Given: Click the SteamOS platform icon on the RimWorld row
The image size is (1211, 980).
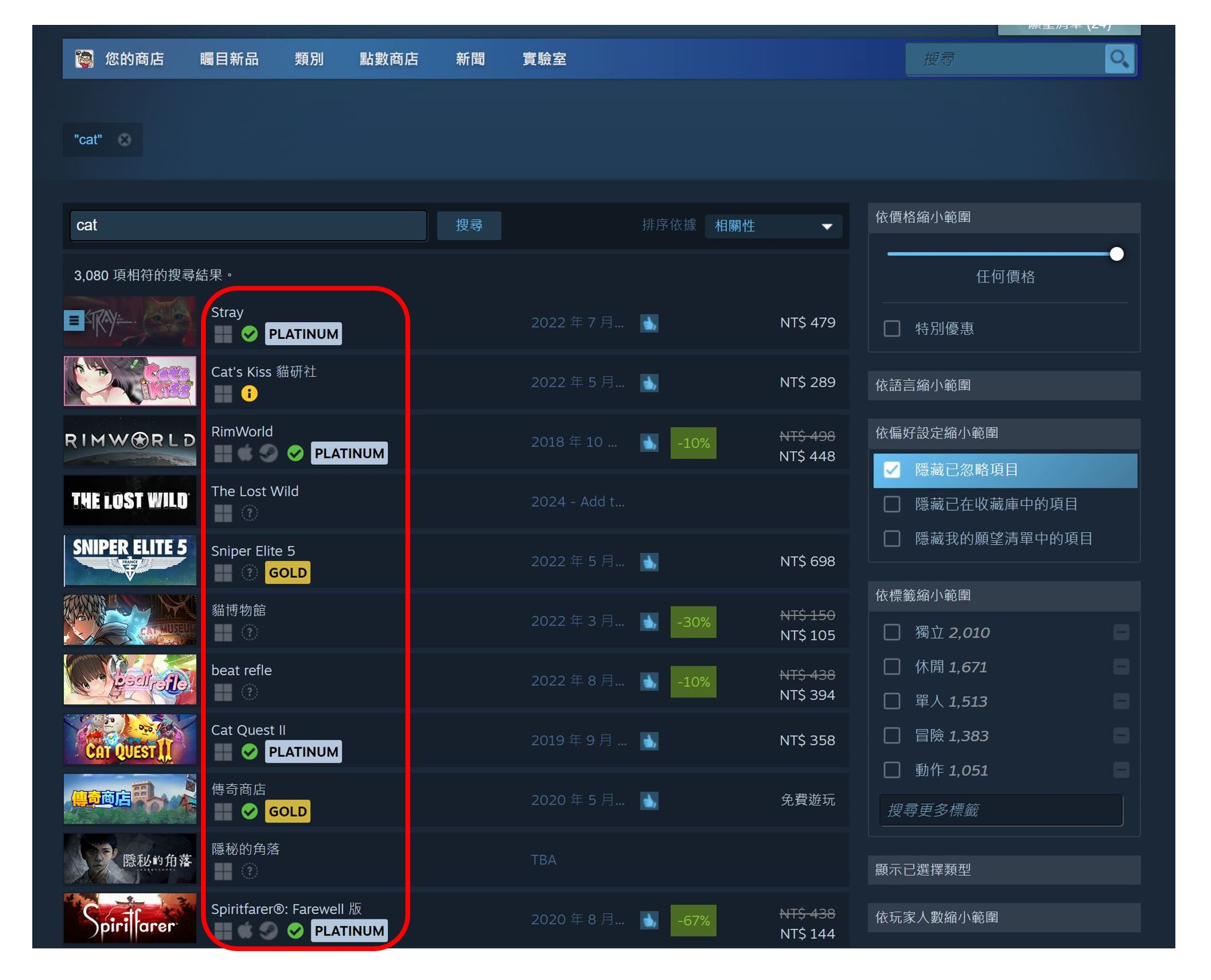Looking at the screenshot, I should pos(268,453).
